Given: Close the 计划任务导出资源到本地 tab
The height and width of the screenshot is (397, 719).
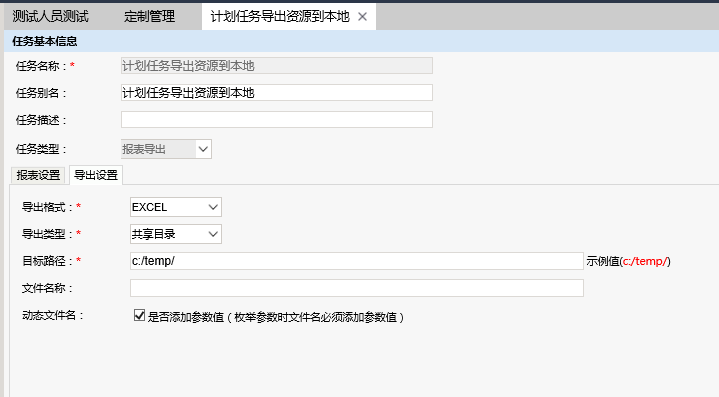Looking at the screenshot, I should tap(362, 17).
